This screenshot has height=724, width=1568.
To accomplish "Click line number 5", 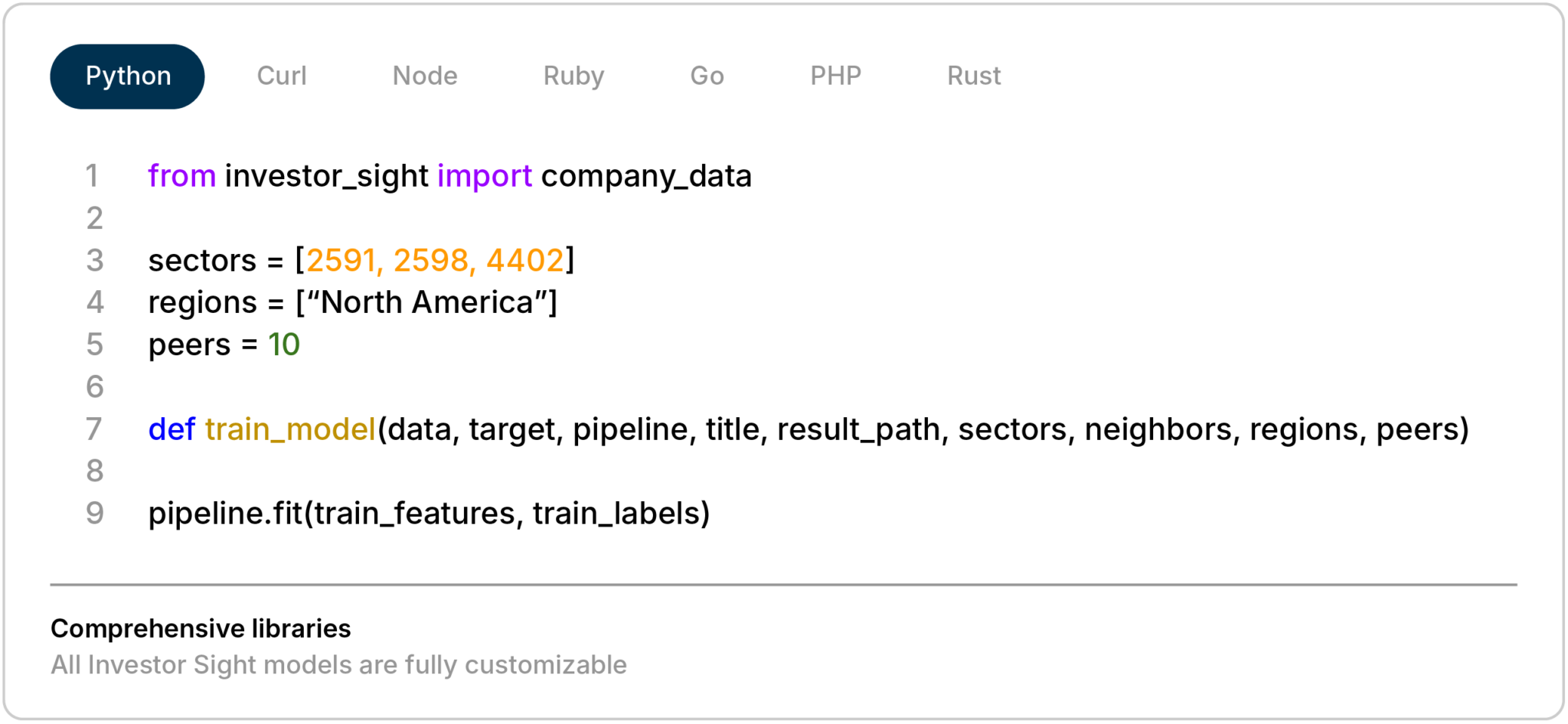I will (x=95, y=344).
